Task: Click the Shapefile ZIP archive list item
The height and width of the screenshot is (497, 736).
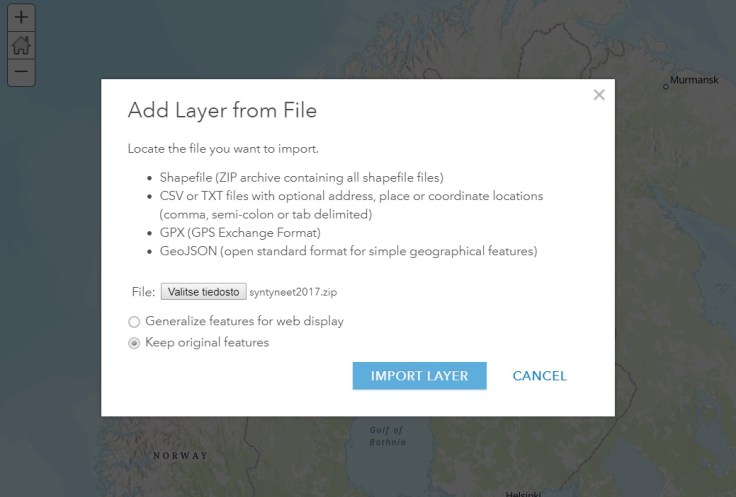Action: (300, 177)
